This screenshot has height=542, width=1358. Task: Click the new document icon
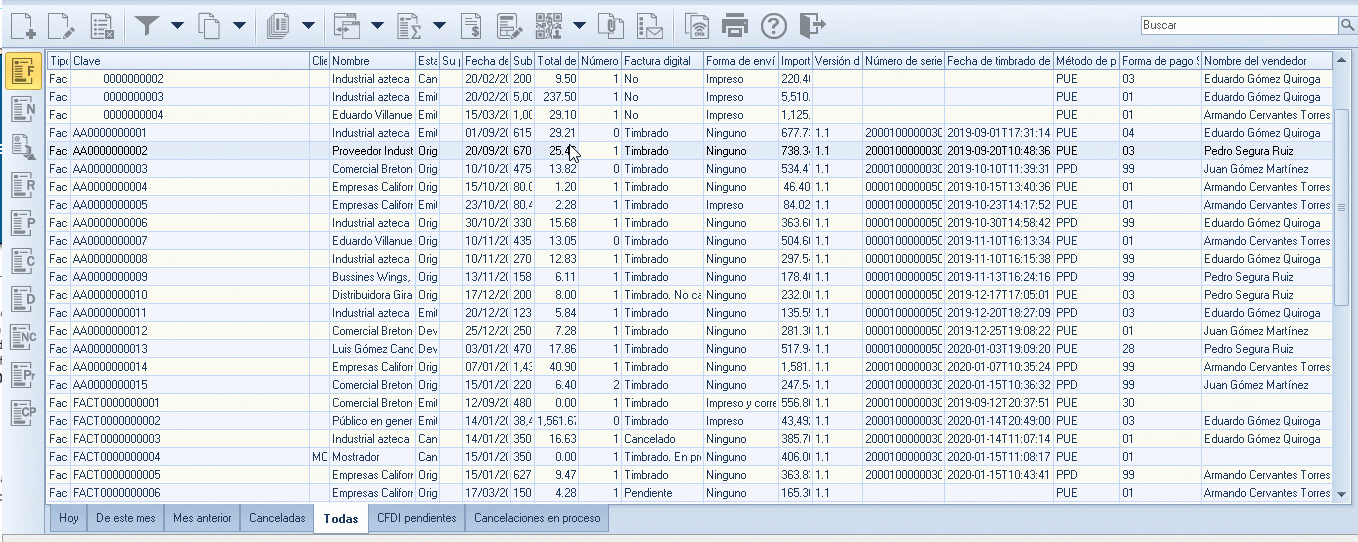24,25
